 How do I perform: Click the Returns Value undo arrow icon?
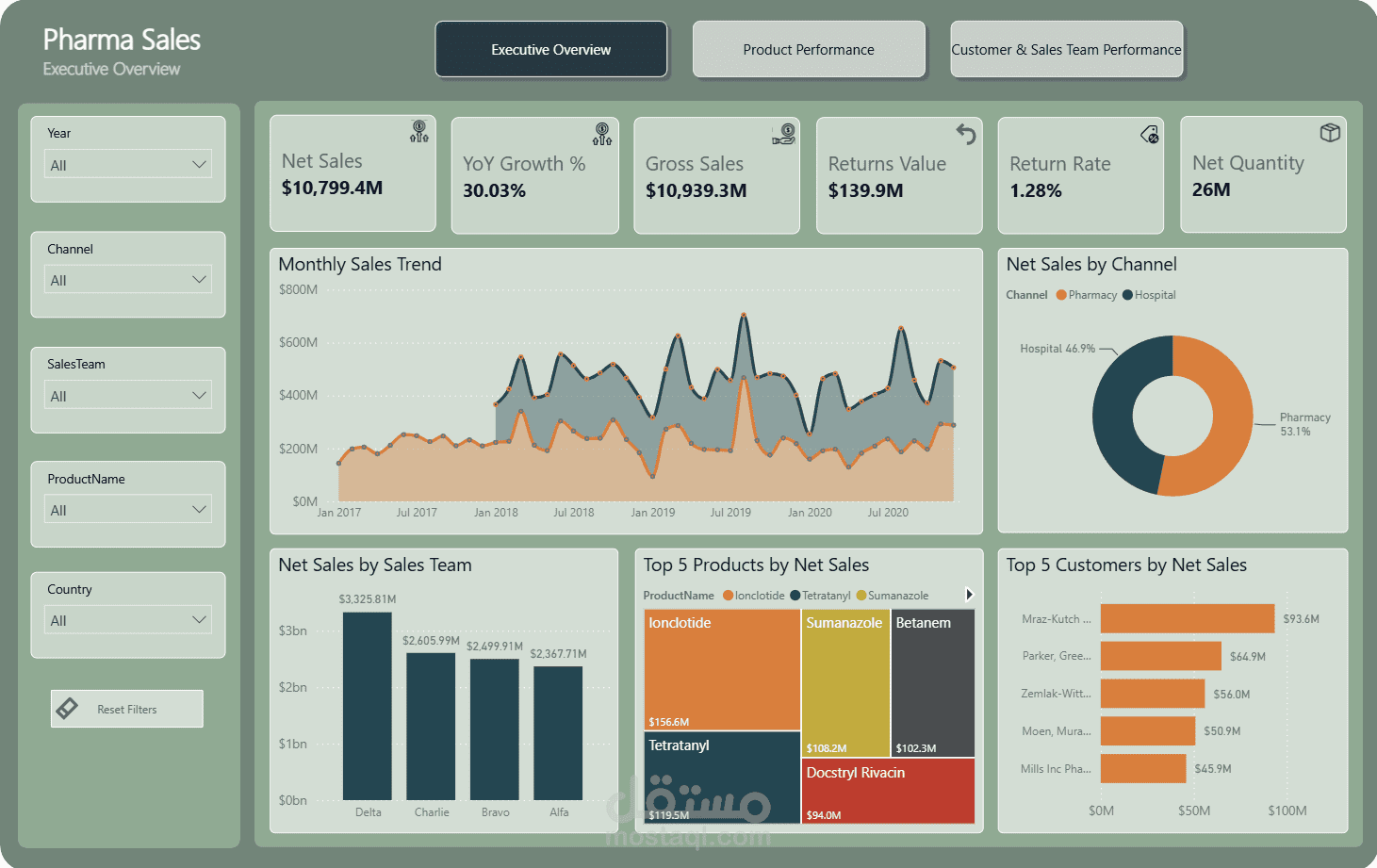click(x=966, y=134)
